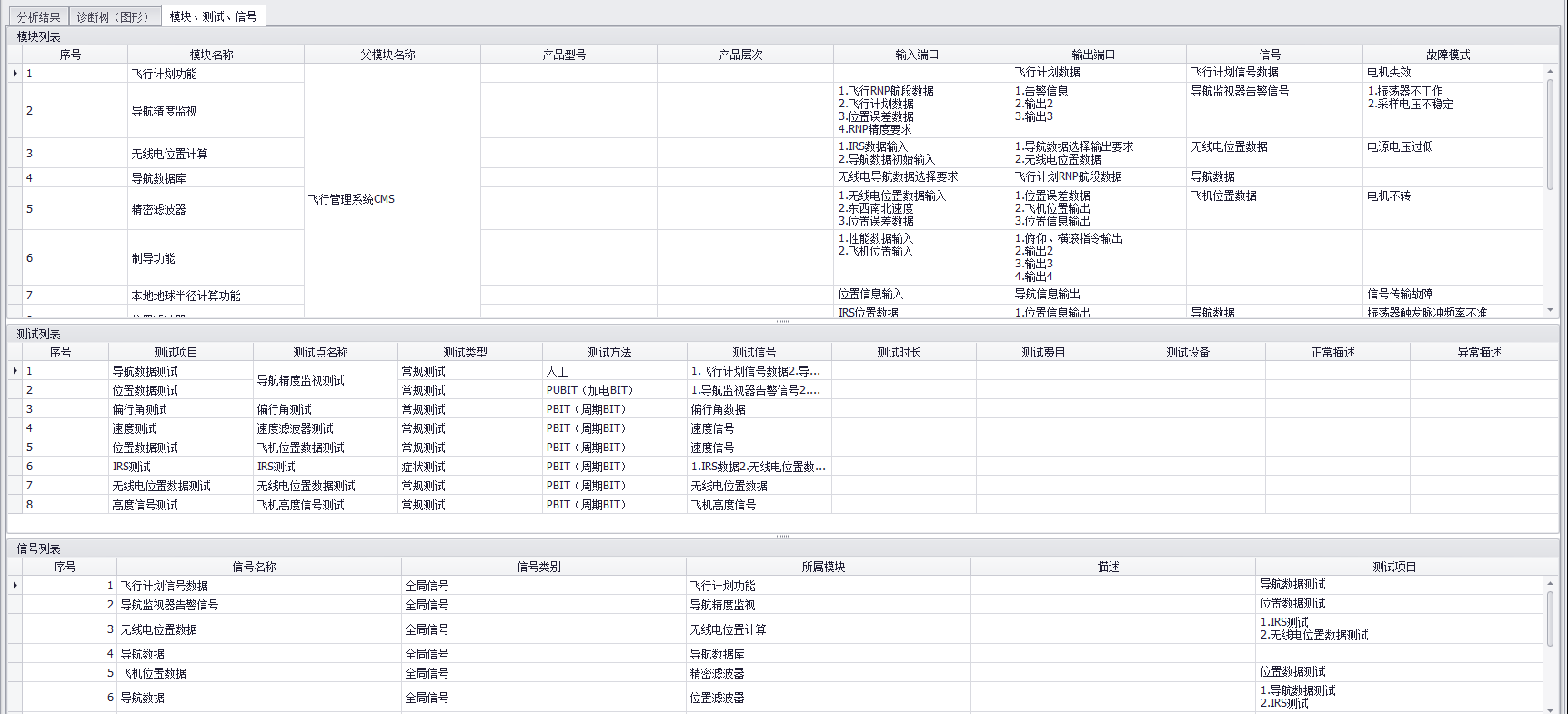Click the 故障模式 column header
1568x714 pixels.
(x=1448, y=55)
